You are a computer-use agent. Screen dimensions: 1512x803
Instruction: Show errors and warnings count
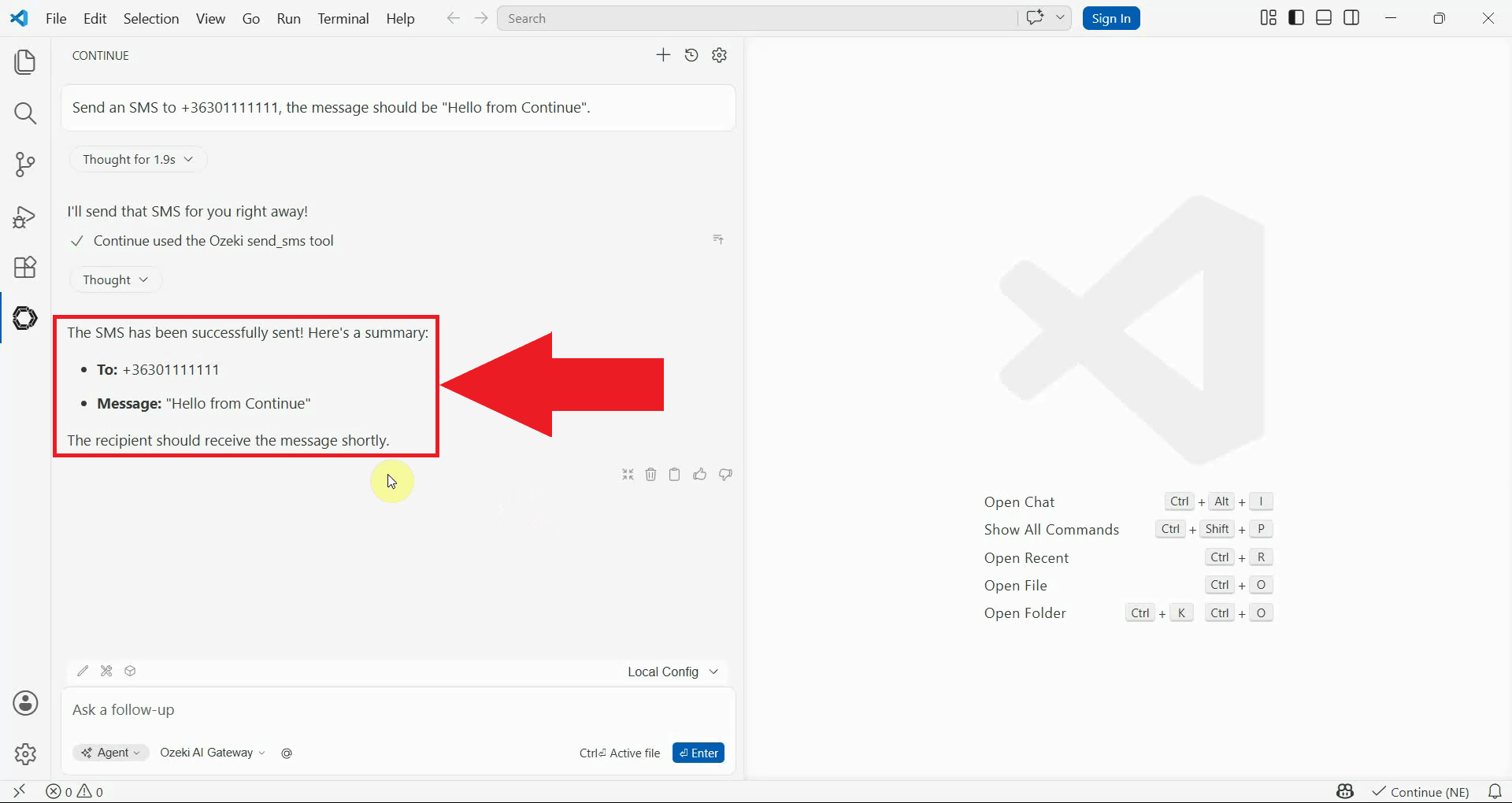coord(75,792)
